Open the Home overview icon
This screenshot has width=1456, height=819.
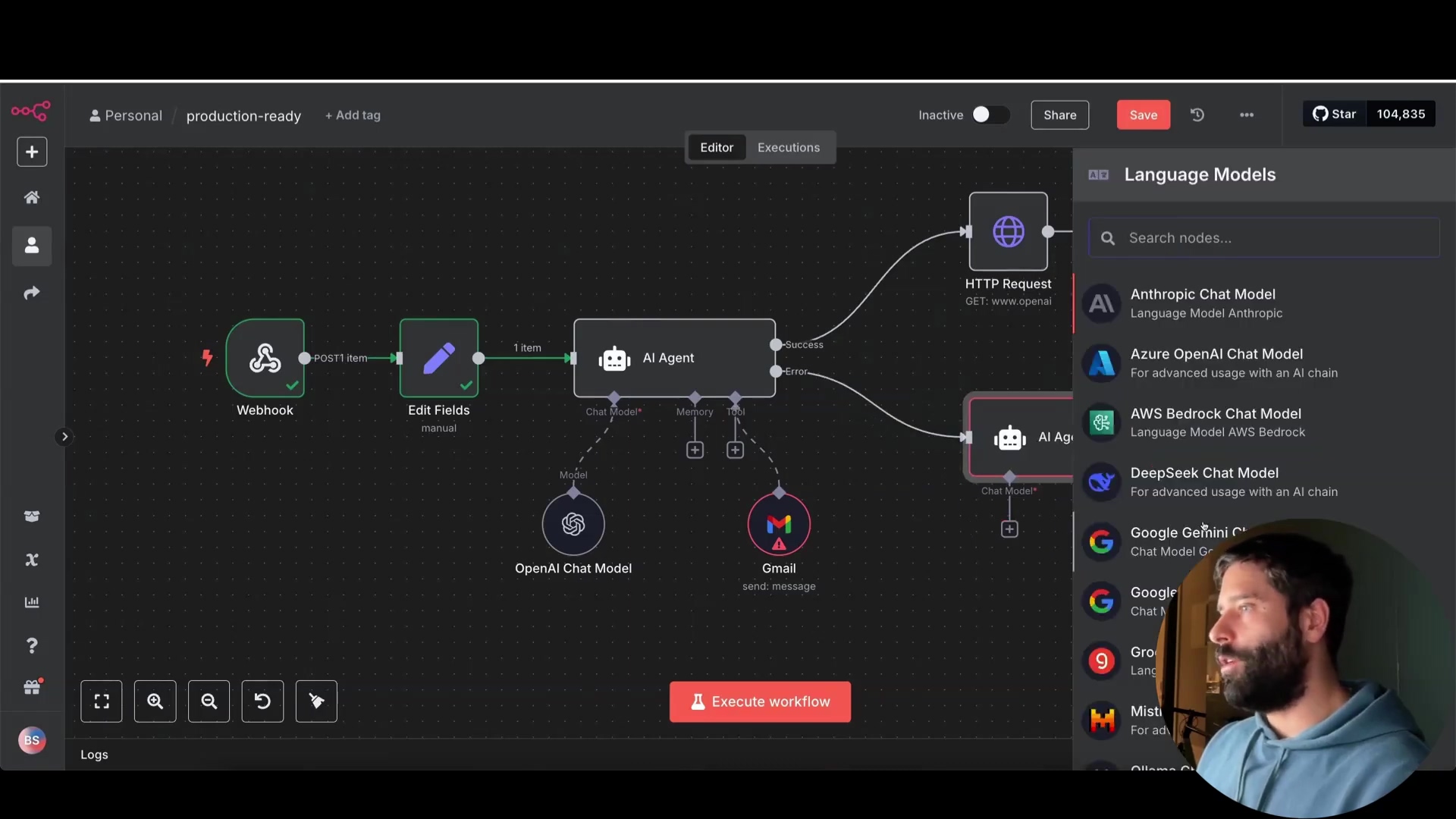(32, 197)
